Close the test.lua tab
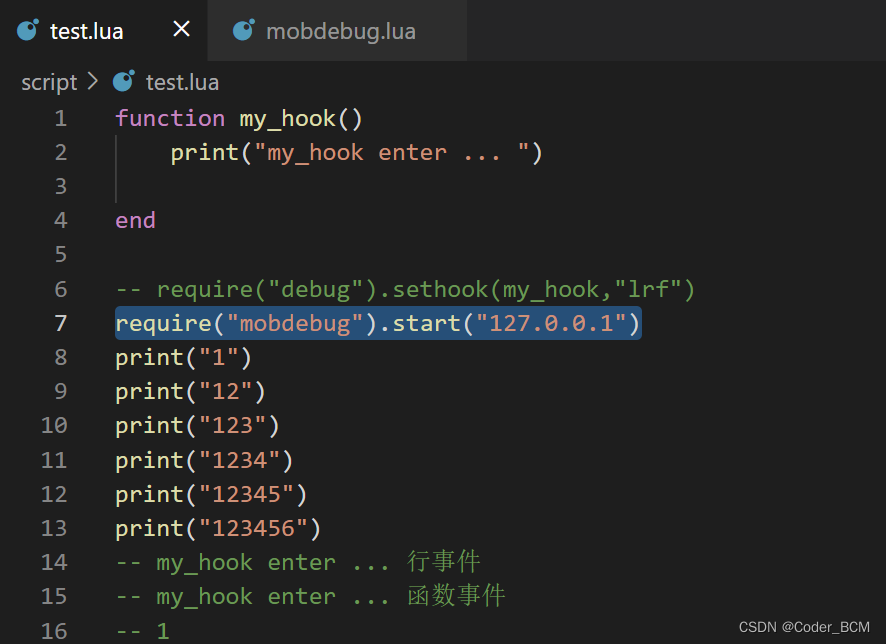The height and width of the screenshot is (644, 886). point(181,29)
